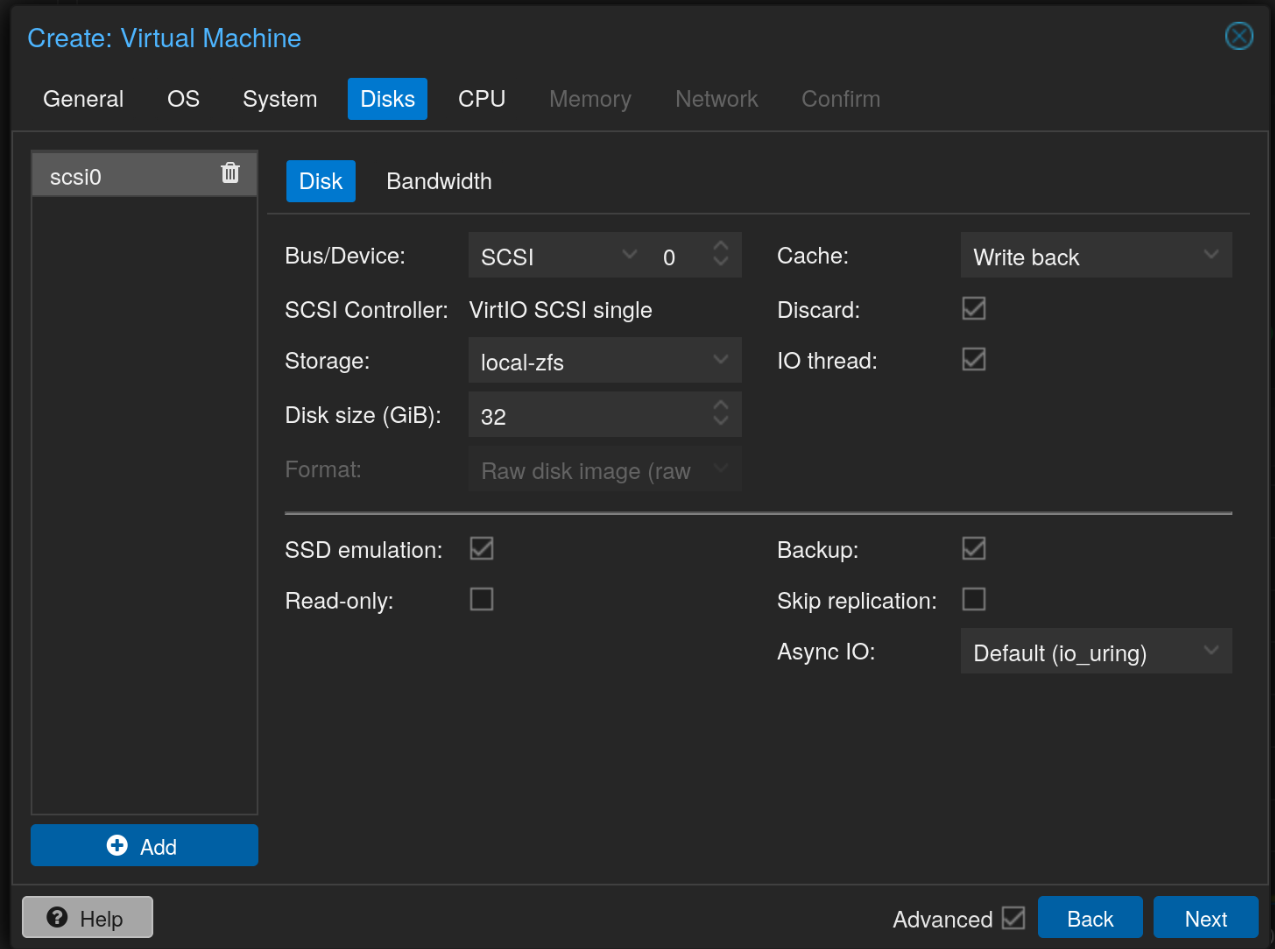Screen dimensions: 1275x949
Task: Delete the scsi0 disk via trash icon
Action: click(x=230, y=173)
